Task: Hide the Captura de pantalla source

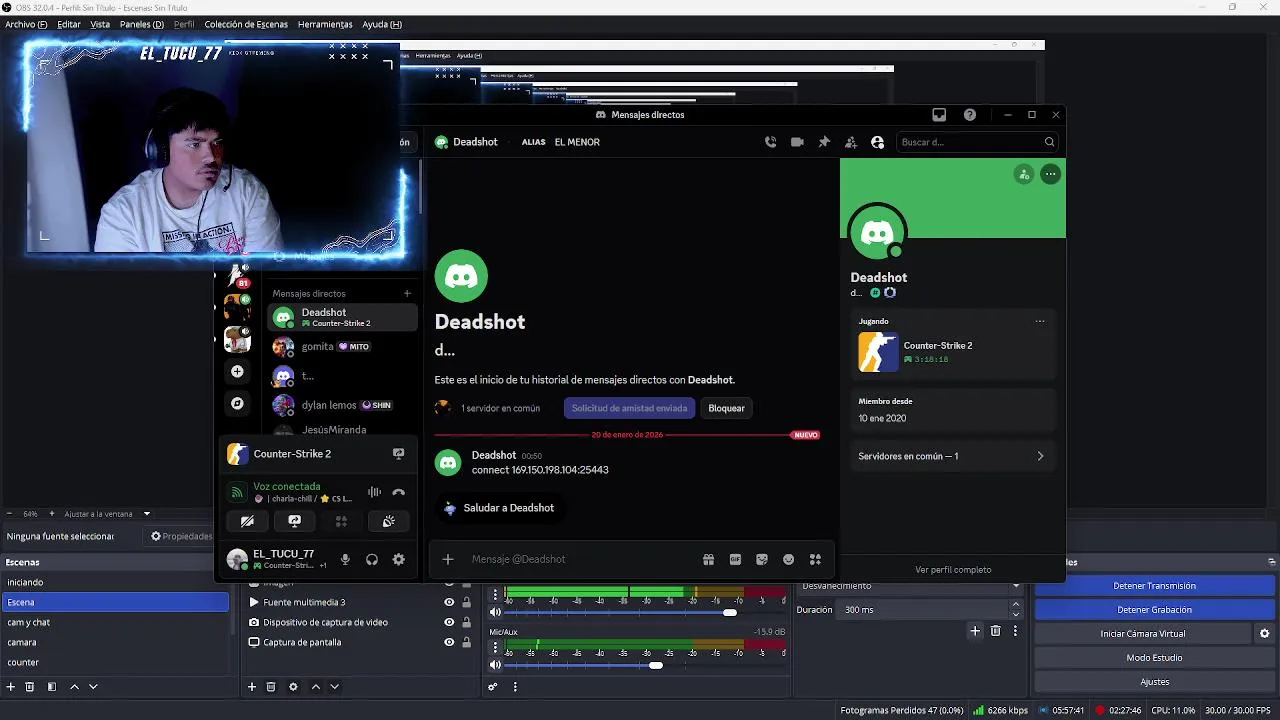Action: click(449, 642)
